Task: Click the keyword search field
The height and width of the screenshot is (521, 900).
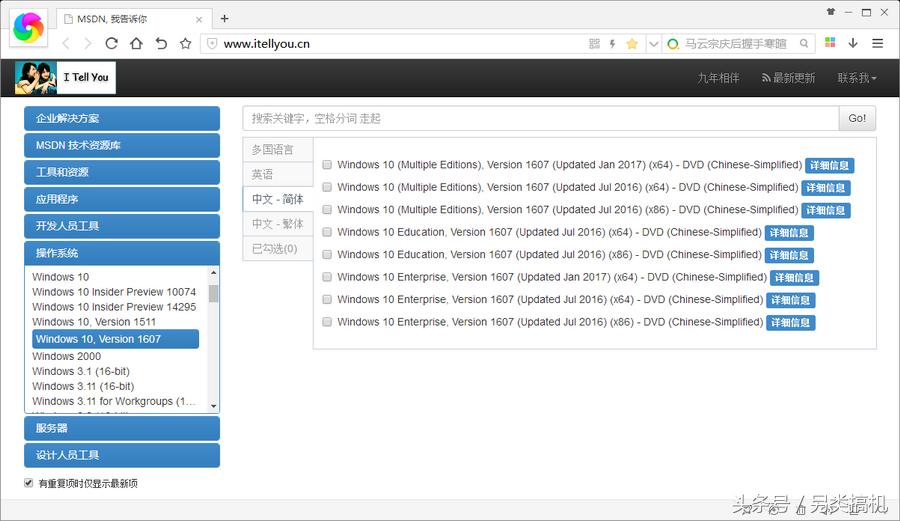Action: pos(541,118)
